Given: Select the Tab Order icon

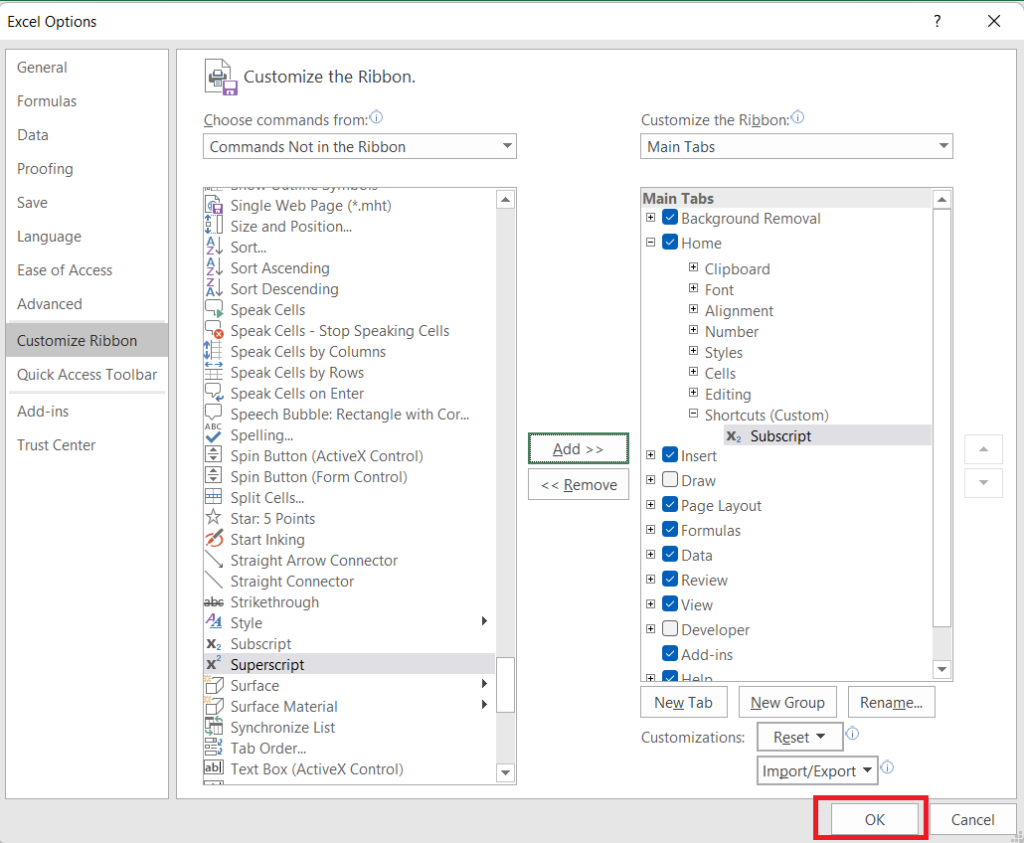Looking at the screenshot, I should (x=214, y=748).
